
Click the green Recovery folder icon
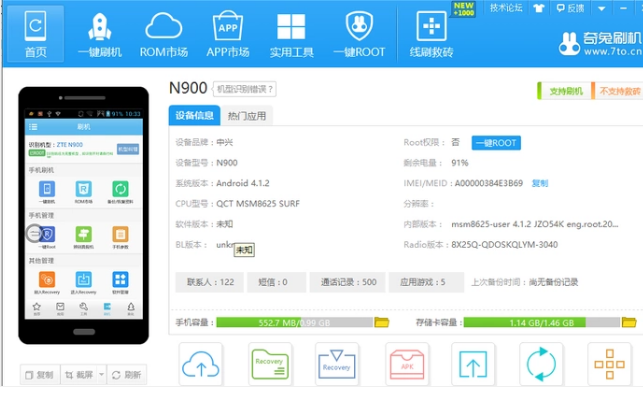270,364
